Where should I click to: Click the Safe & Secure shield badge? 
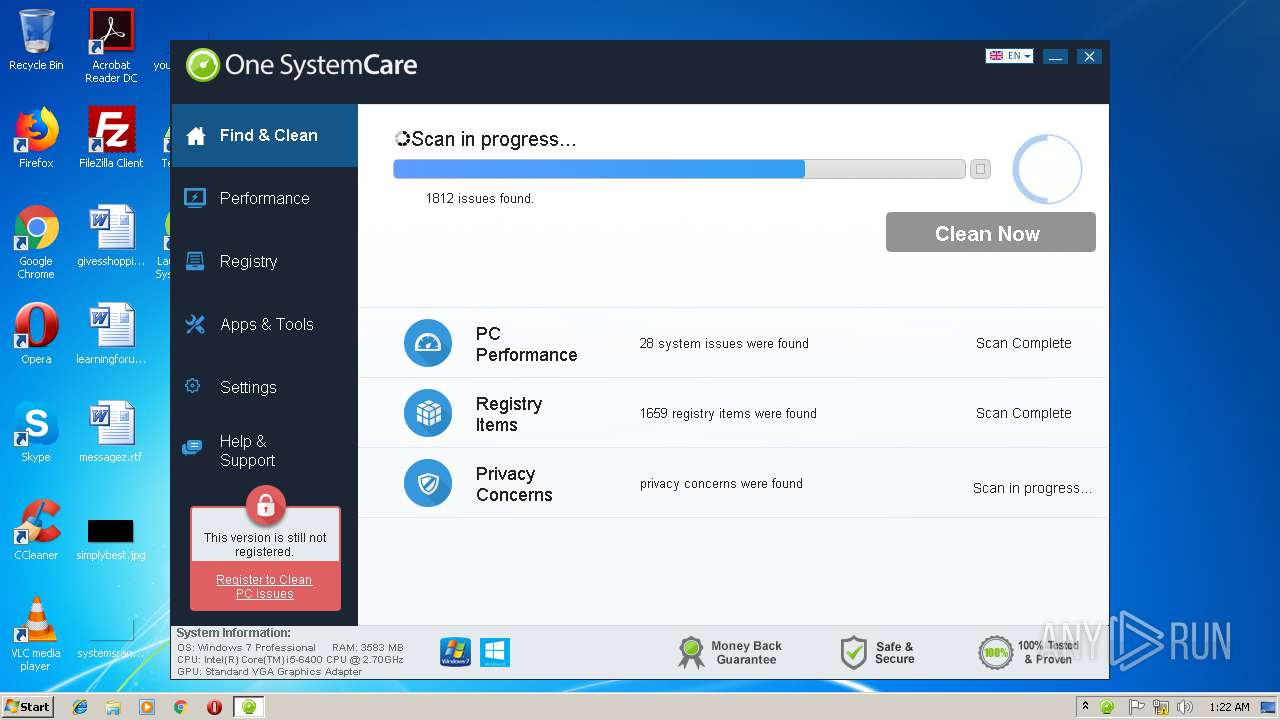tap(877, 652)
